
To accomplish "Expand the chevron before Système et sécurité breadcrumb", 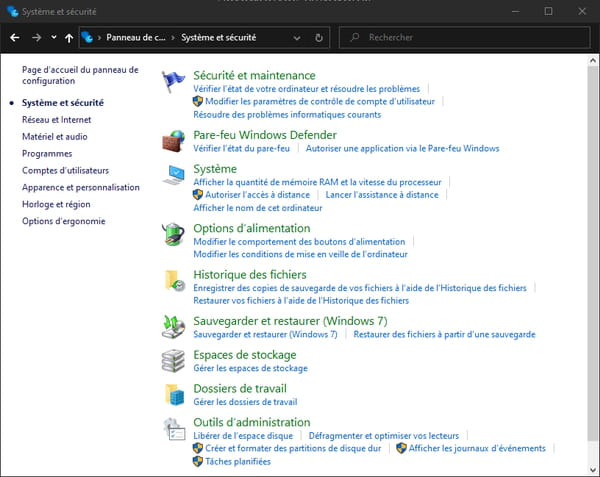I will (173, 37).
